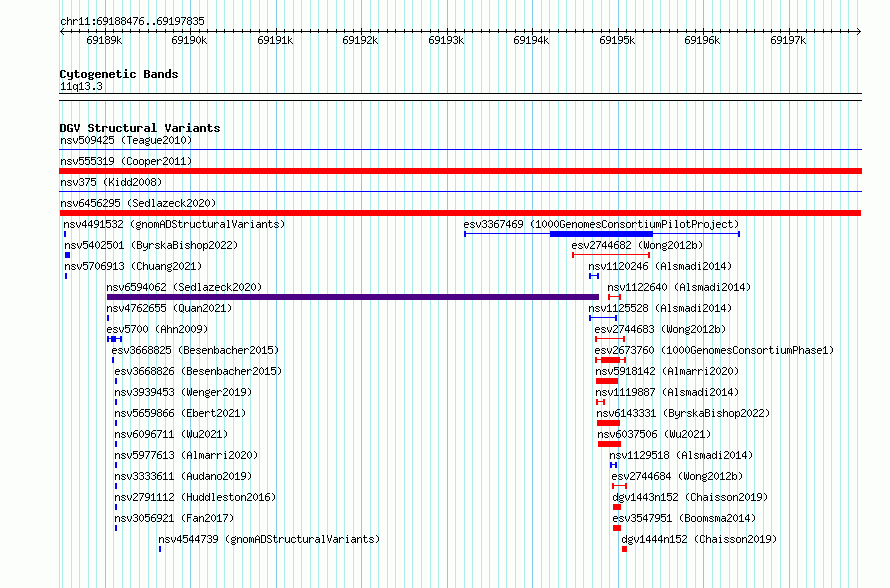The height and width of the screenshot is (588, 890).
Task: Open esv2744683 (Wong2012b) label
Action: point(660,329)
